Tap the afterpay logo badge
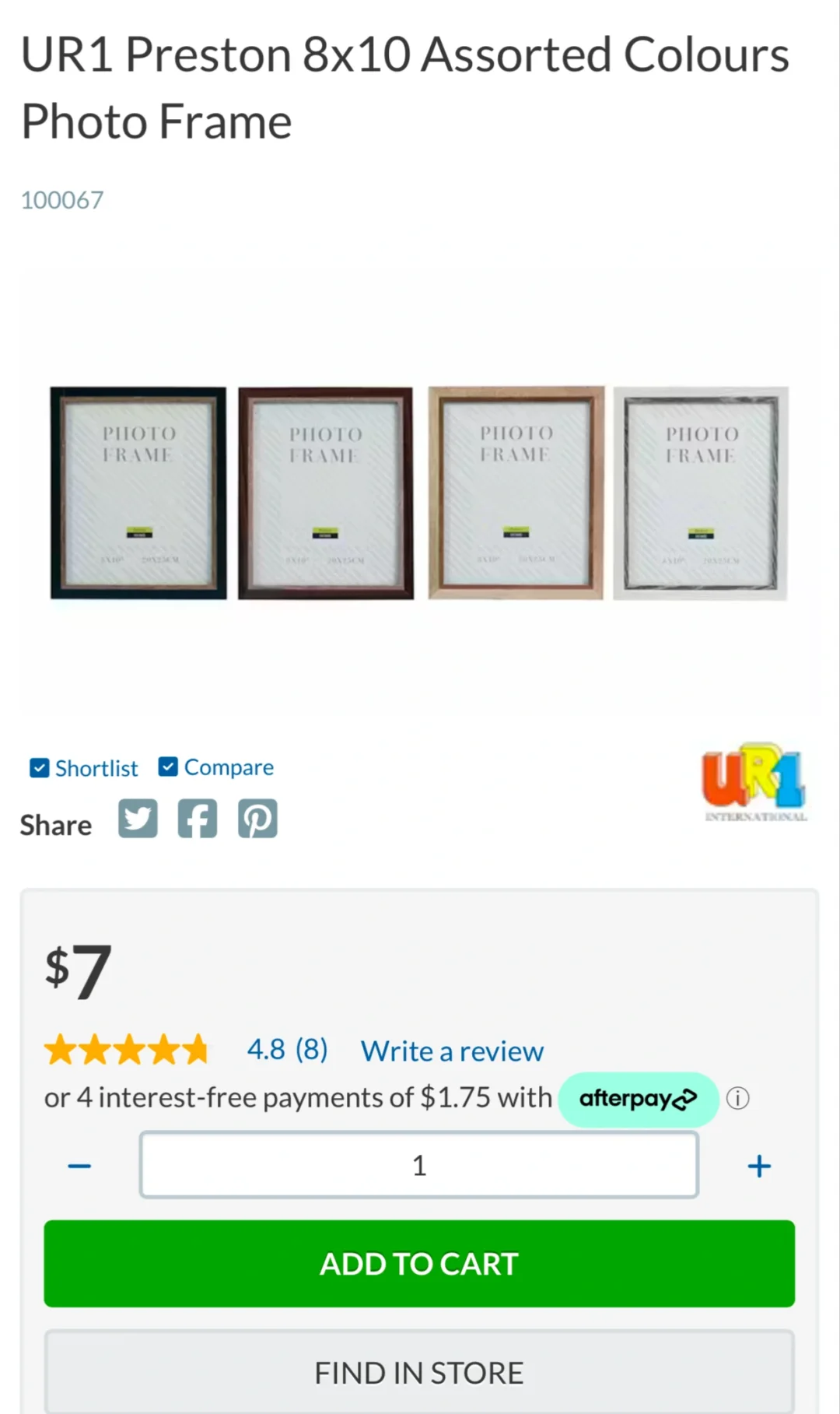The height and width of the screenshot is (1414, 840). tap(638, 1099)
